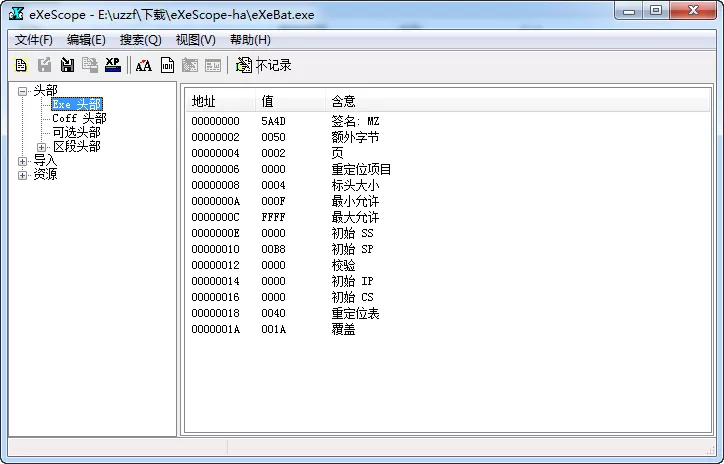Image resolution: width=724 pixels, height=464 pixels.
Task: Close the eXeScope window
Action: click(693, 11)
